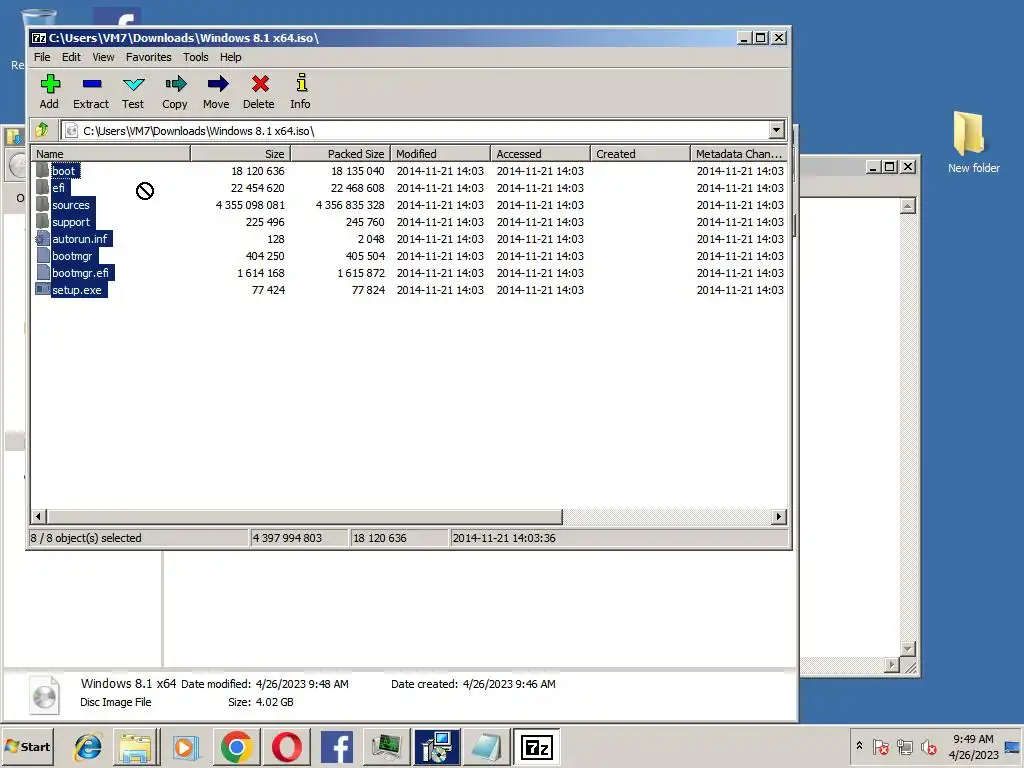Image resolution: width=1024 pixels, height=768 pixels.
Task: Select the efi folder icon
Action: [42, 187]
